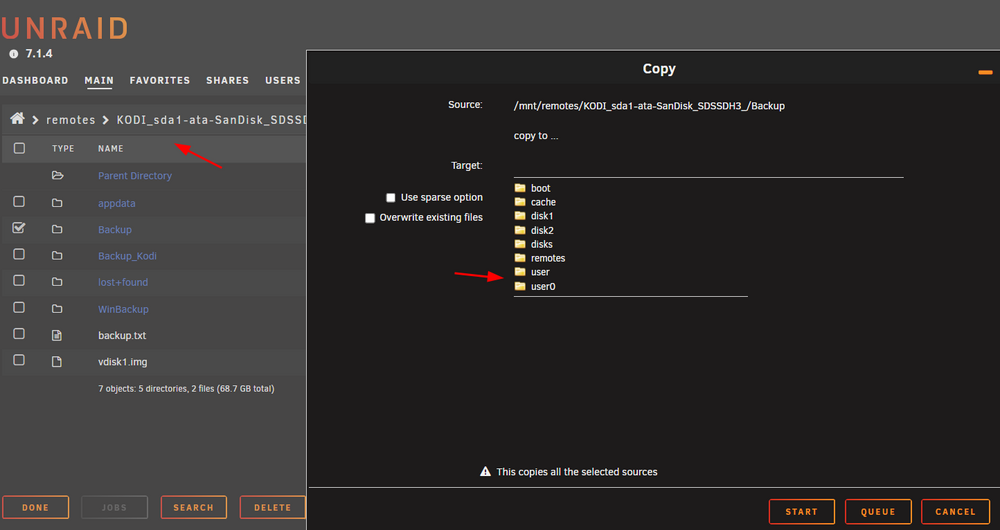Viewport: 1000px width, 530px height.
Task: Click the boot folder icon in target list
Action: coord(520,188)
